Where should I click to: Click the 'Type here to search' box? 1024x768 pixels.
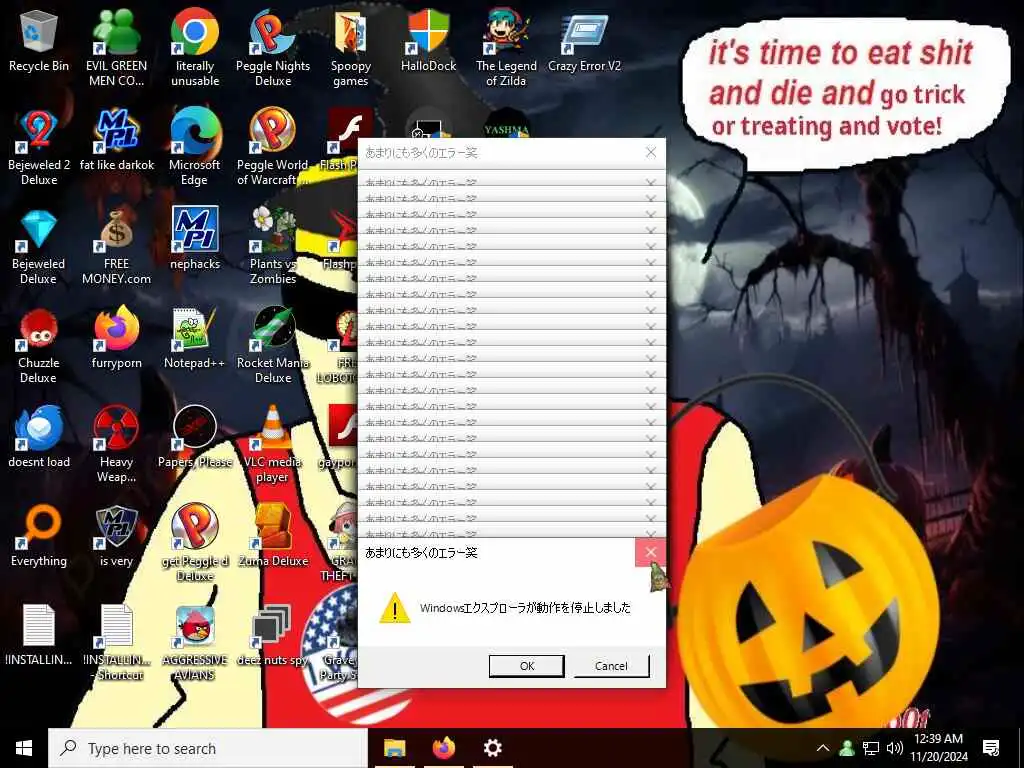tap(208, 748)
